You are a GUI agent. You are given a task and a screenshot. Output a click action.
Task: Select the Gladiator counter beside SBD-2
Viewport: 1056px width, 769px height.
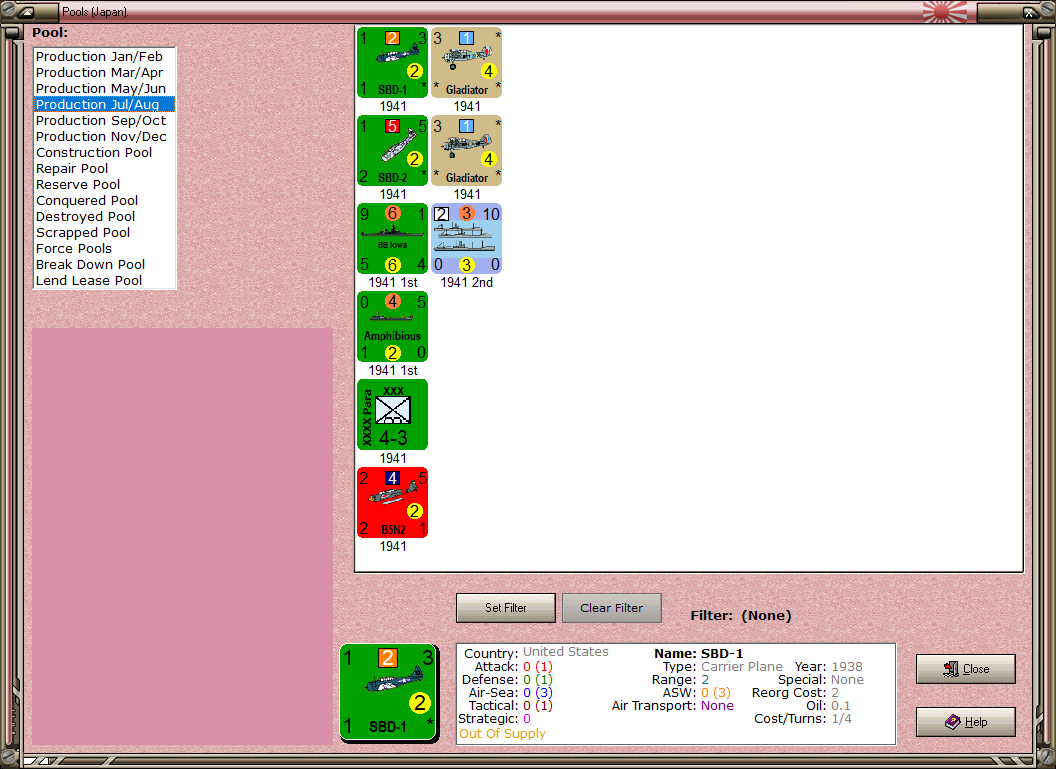(467, 151)
